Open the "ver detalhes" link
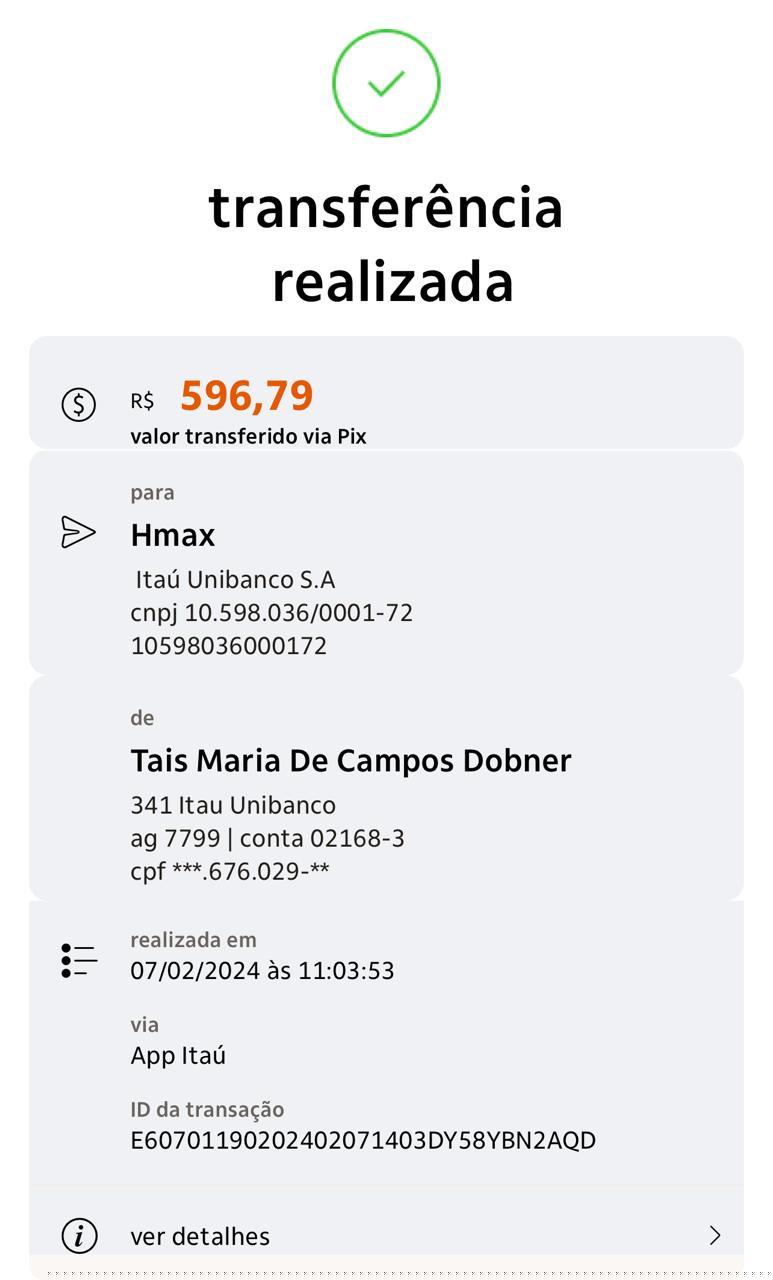 point(200,1236)
